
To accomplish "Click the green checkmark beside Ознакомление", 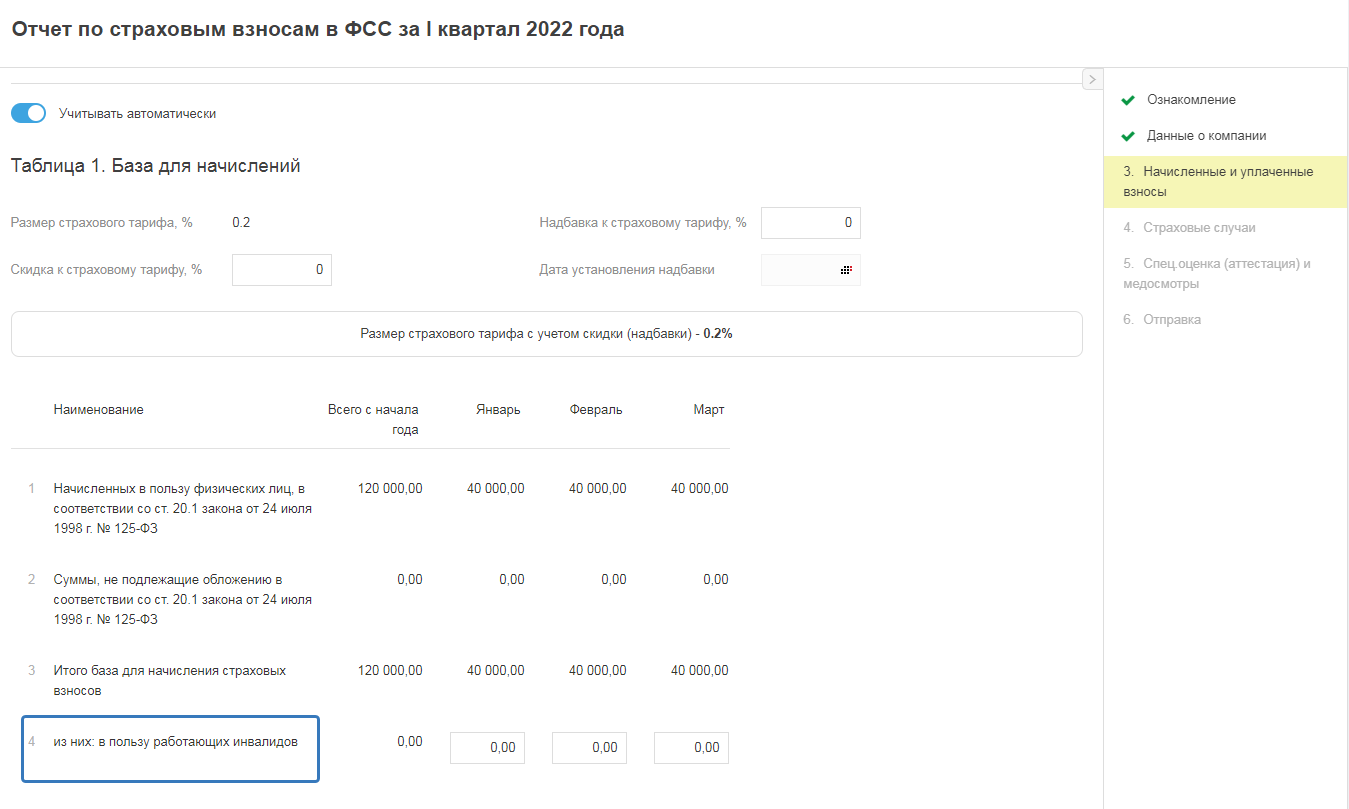I will [1128, 101].
